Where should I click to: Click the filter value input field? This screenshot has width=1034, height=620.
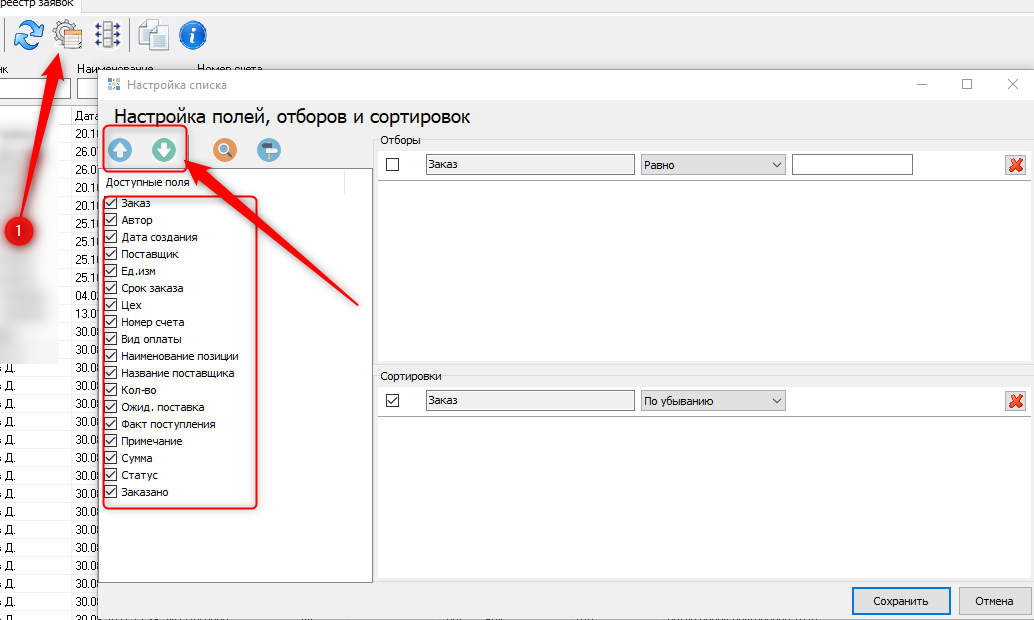click(x=852, y=165)
